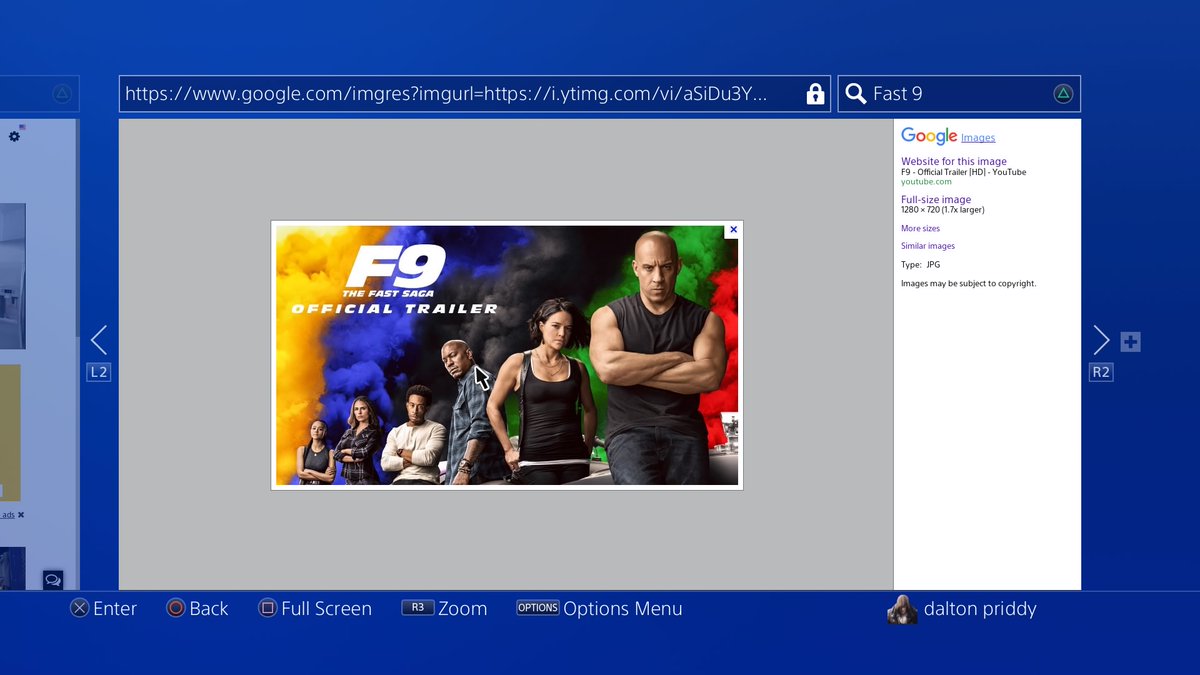Click the Full Screen square button hint

click(x=315, y=608)
